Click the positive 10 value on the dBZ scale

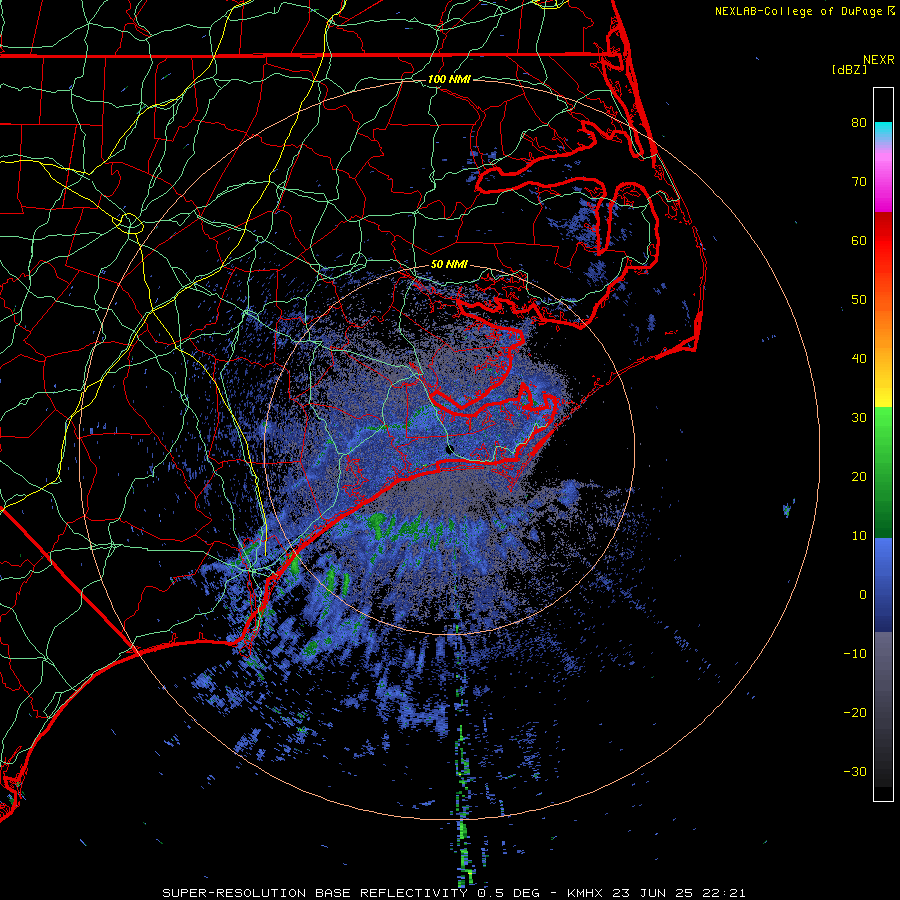(859, 536)
